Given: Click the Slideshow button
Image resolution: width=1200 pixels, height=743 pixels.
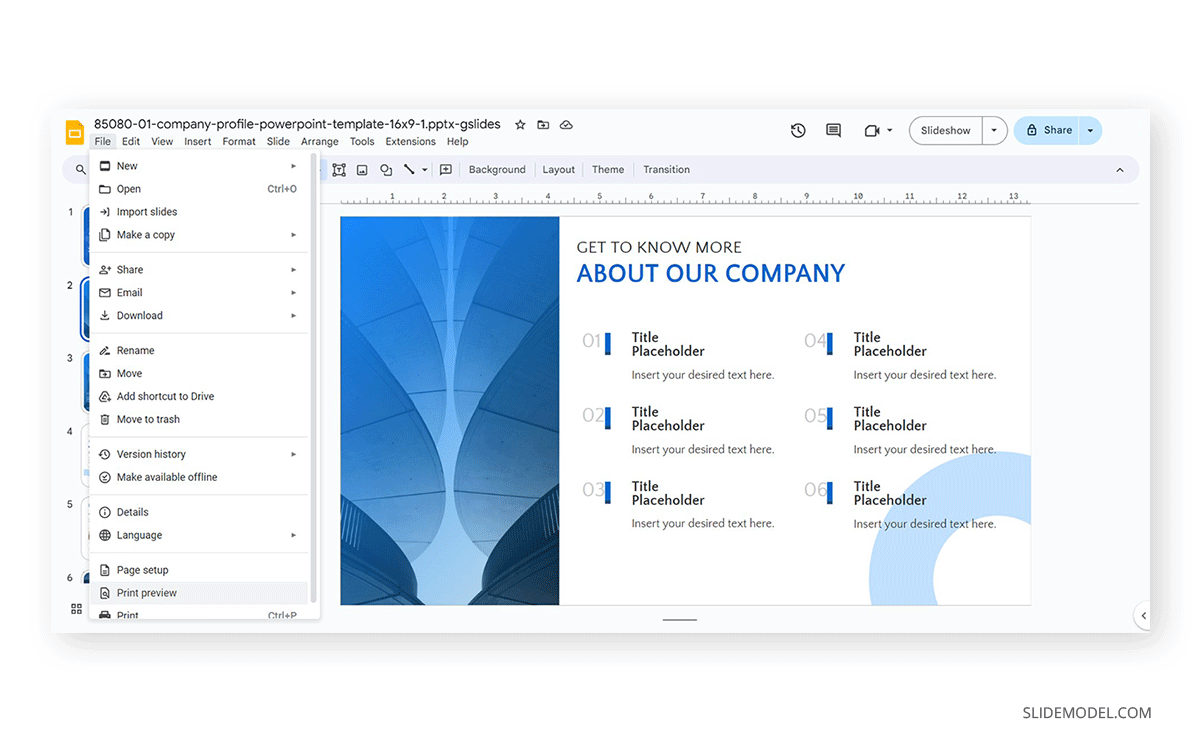Looking at the screenshot, I should (x=945, y=130).
